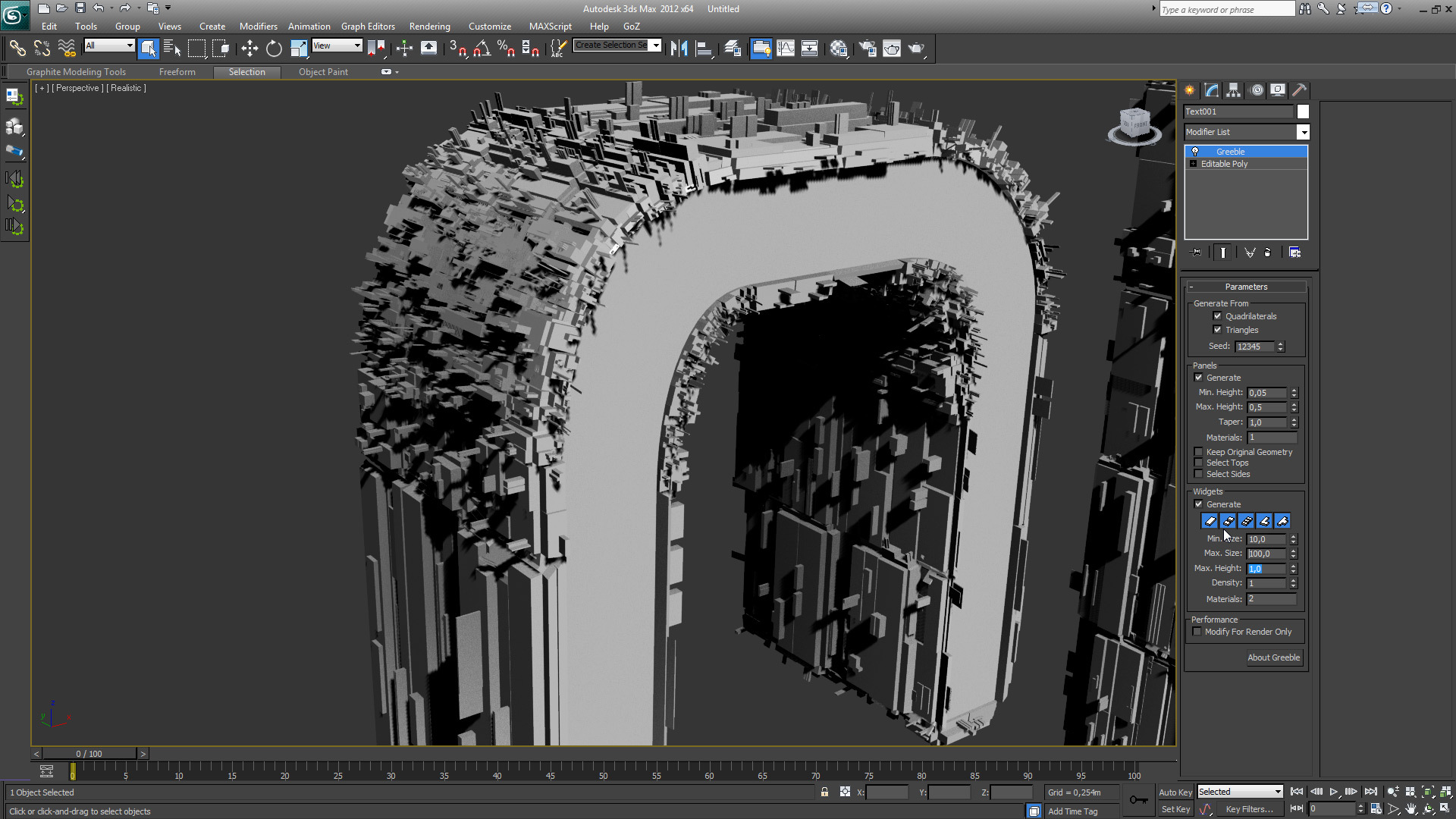Click the Play Animation button
The width and height of the screenshot is (1456, 819).
click(x=1334, y=792)
